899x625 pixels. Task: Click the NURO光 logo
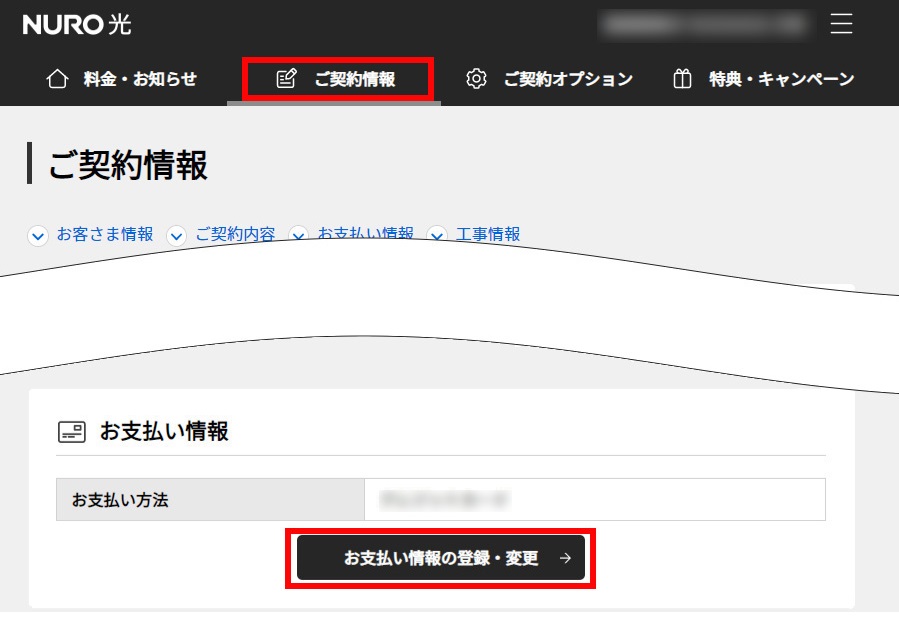pyautogui.click(x=76, y=24)
